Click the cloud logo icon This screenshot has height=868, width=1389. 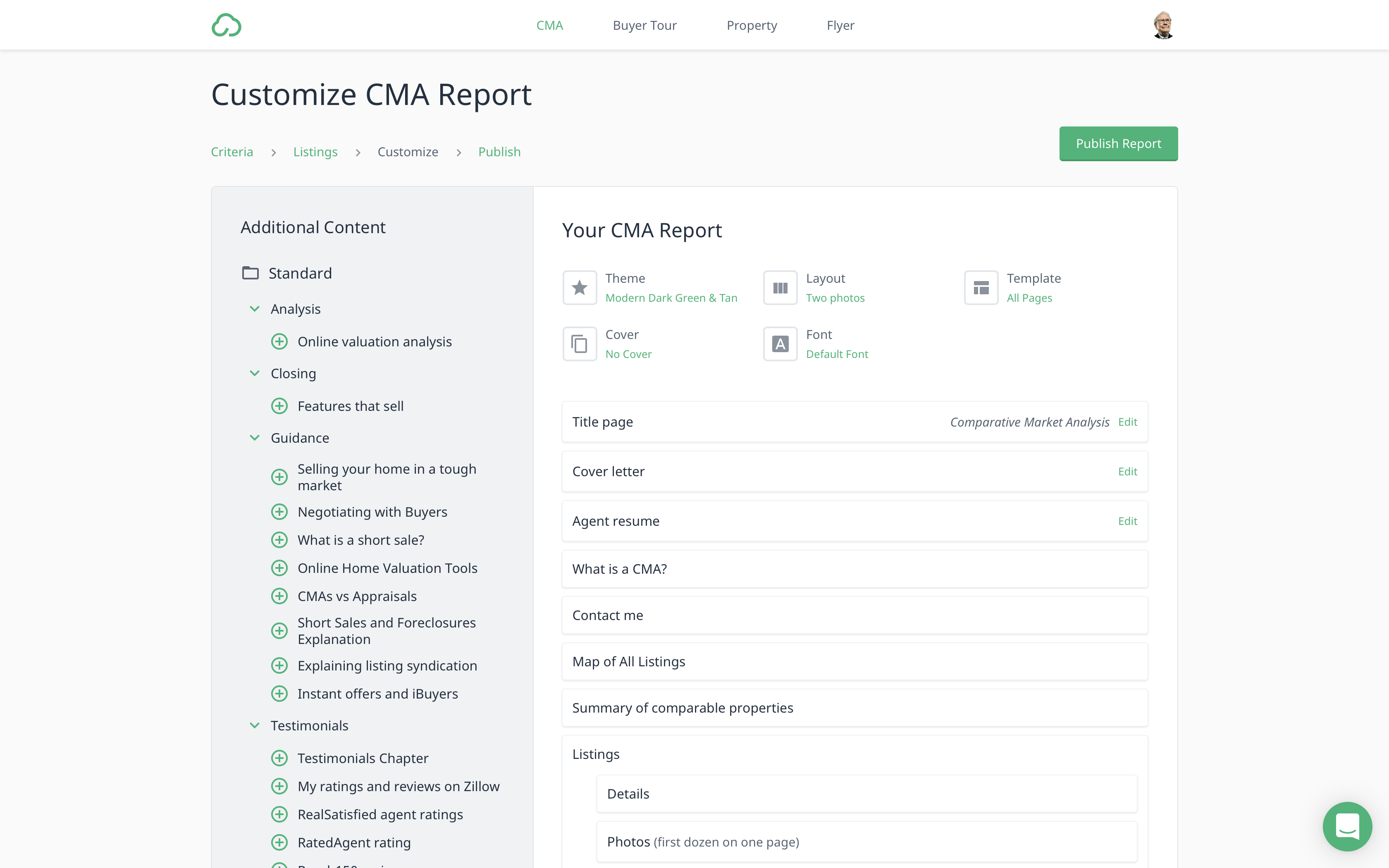[x=226, y=25]
